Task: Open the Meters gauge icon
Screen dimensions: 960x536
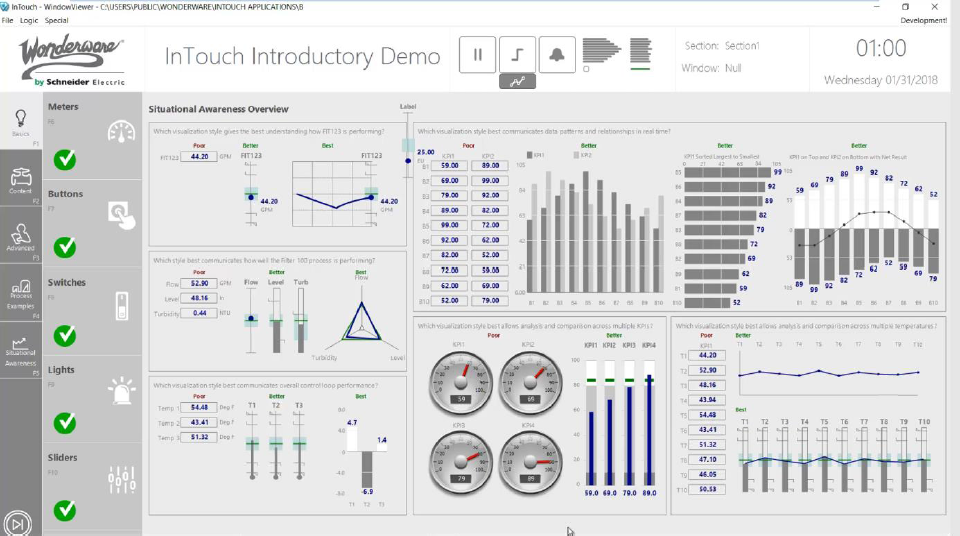Action: tap(121, 132)
